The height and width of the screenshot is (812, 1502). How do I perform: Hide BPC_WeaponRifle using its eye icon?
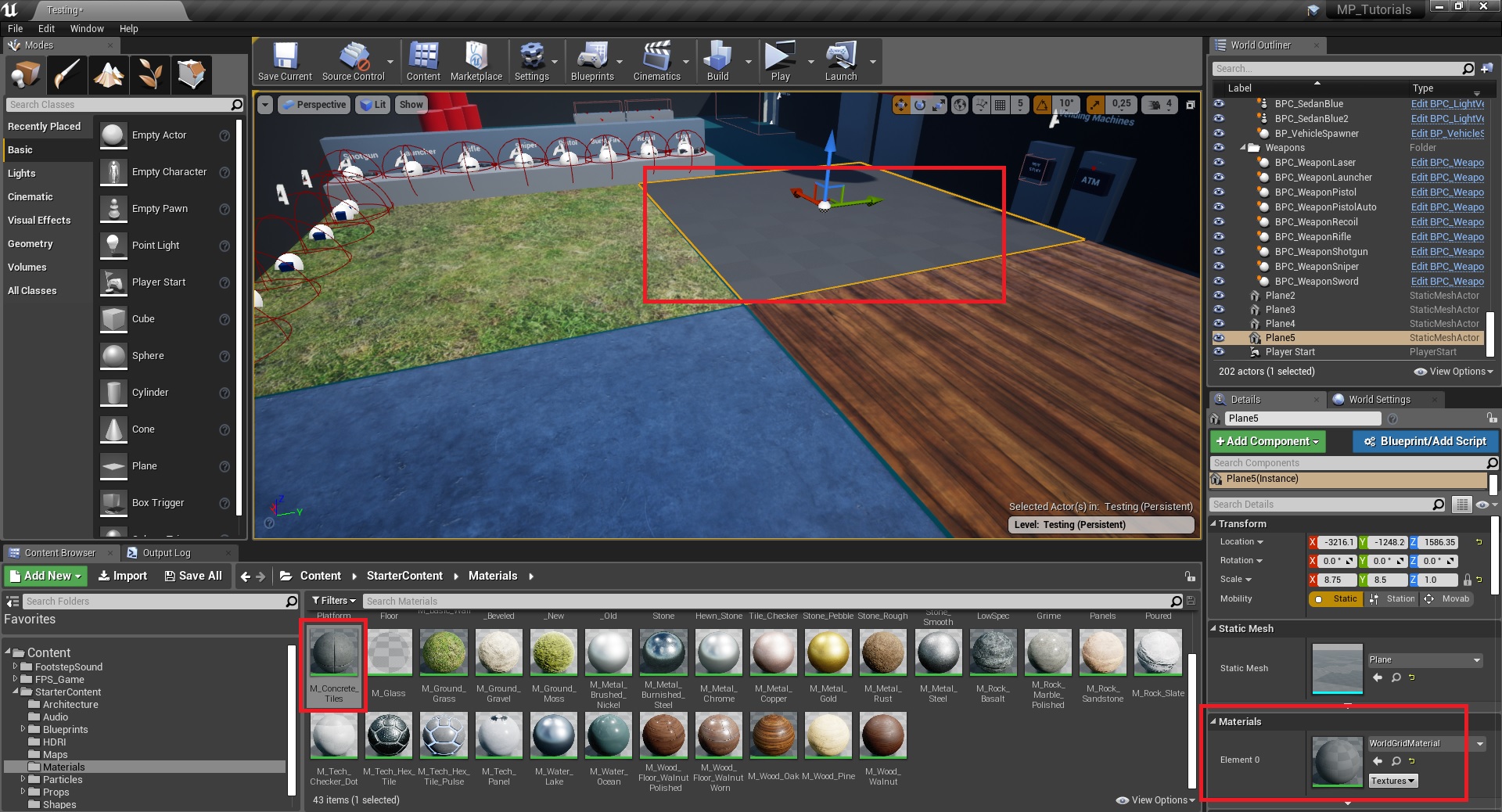(1219, 237)
